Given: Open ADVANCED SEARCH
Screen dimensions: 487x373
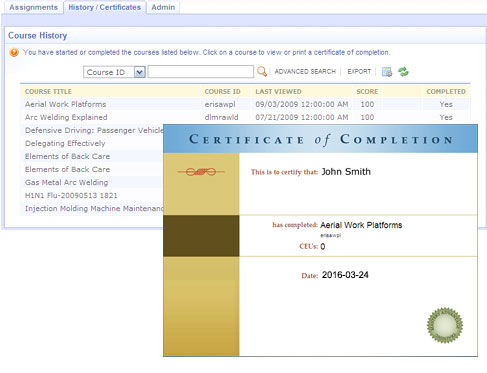Looking at the screenshot, I should (305, 71).
